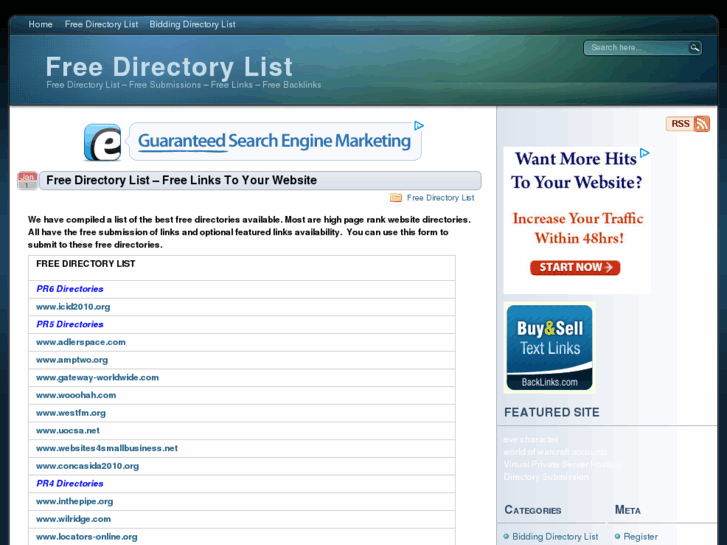Visit www.gateway-worldwide.com link
The image size is (727, 545).
point(97,377)
